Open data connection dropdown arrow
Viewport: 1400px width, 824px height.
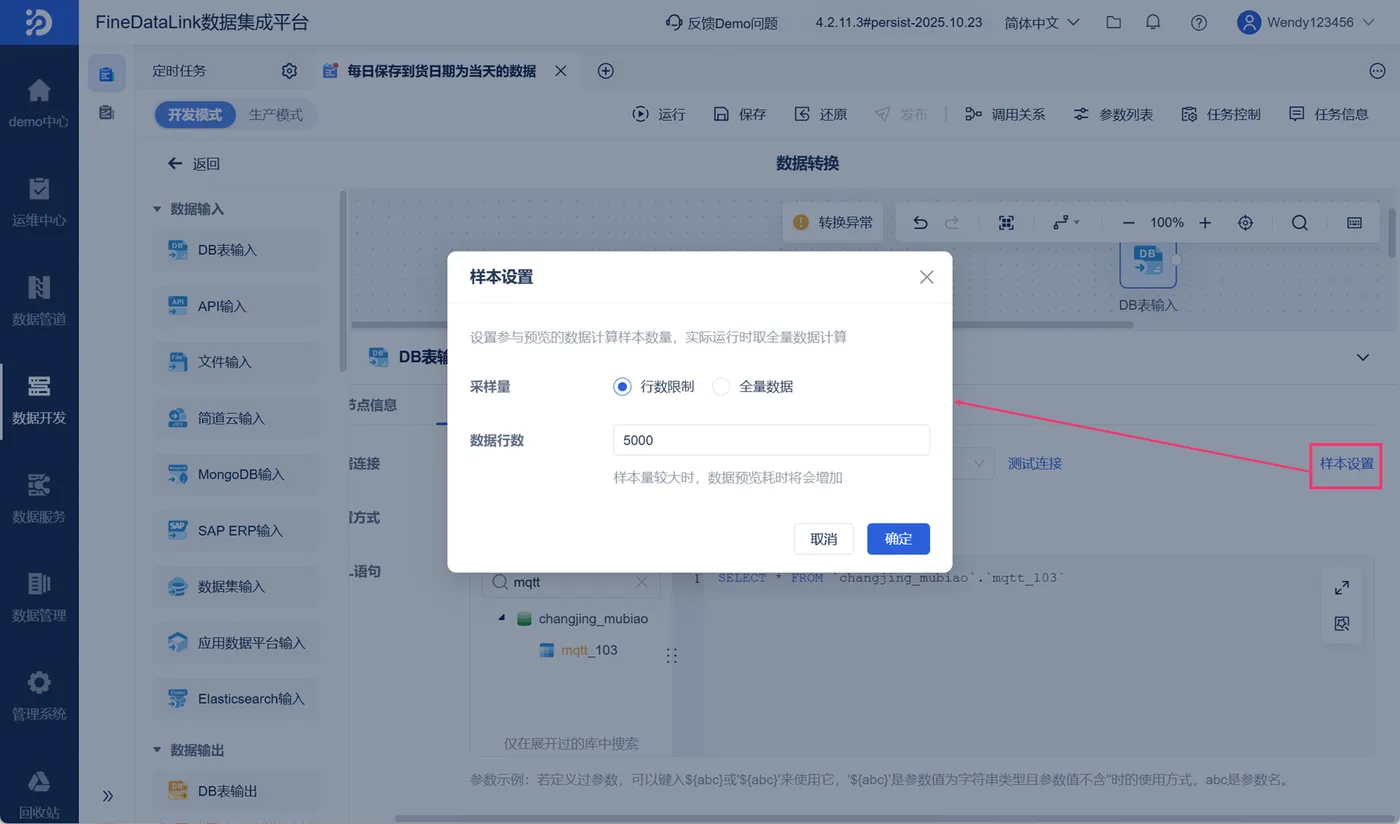pyautogui.click(x=979, y=463)
